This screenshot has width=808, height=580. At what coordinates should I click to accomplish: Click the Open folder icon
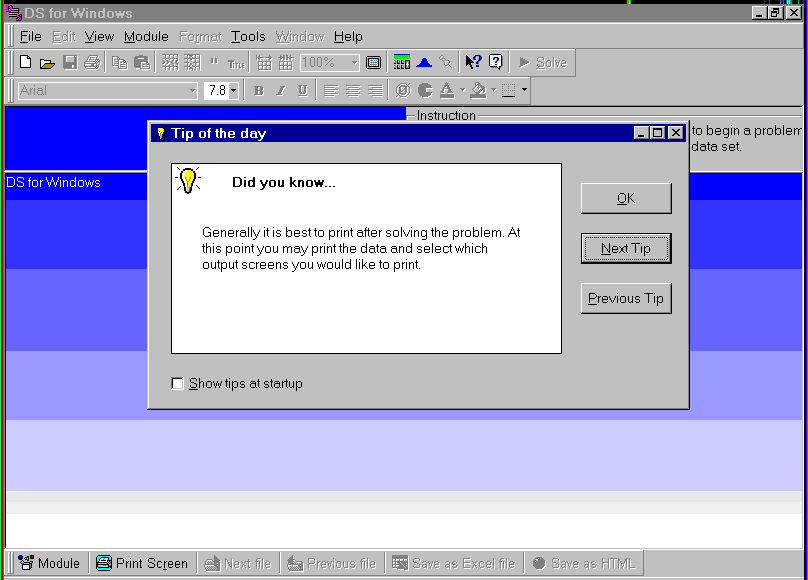(x=47, y=63)
